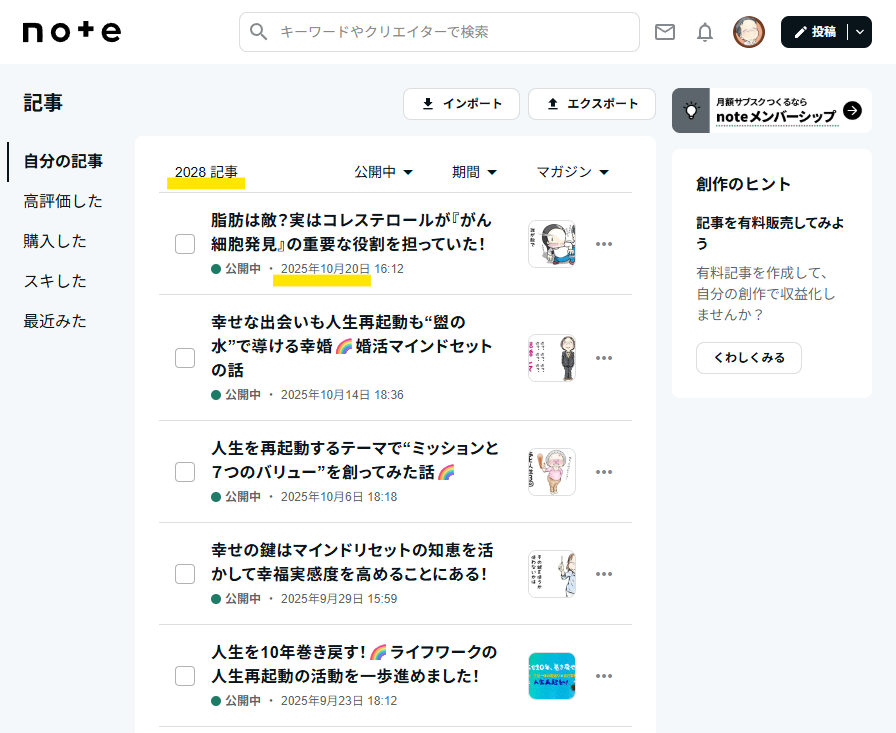Open more options for 2025年9月29日 article
Viewport: 896px width, 733px height.
point(604,574)
